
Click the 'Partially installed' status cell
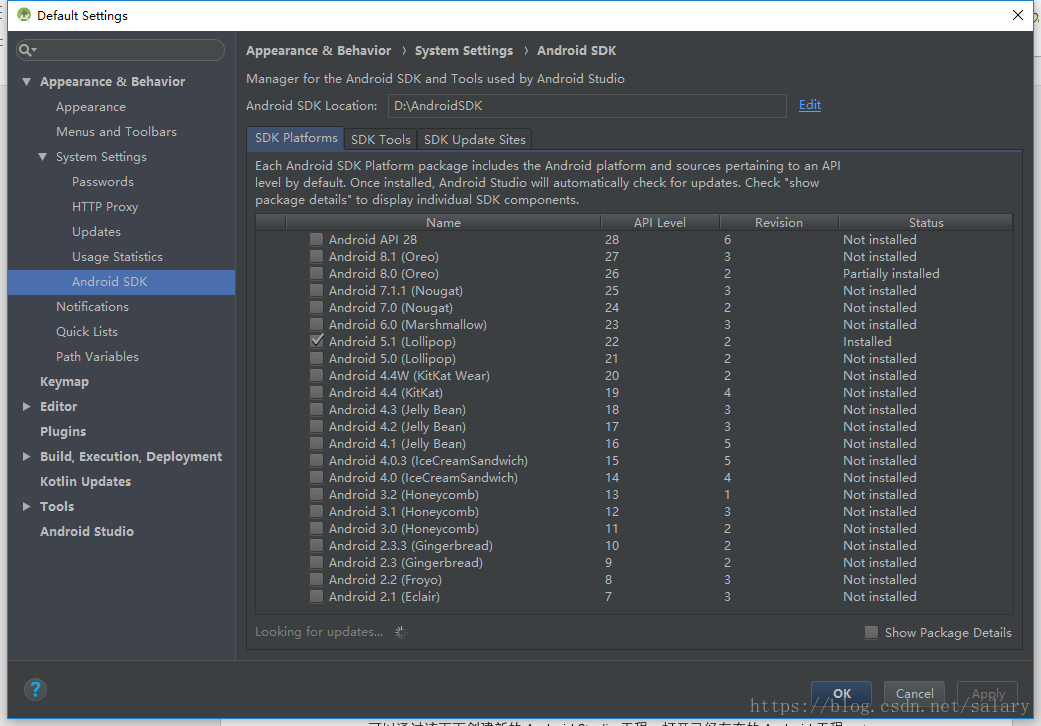(891, 273)
